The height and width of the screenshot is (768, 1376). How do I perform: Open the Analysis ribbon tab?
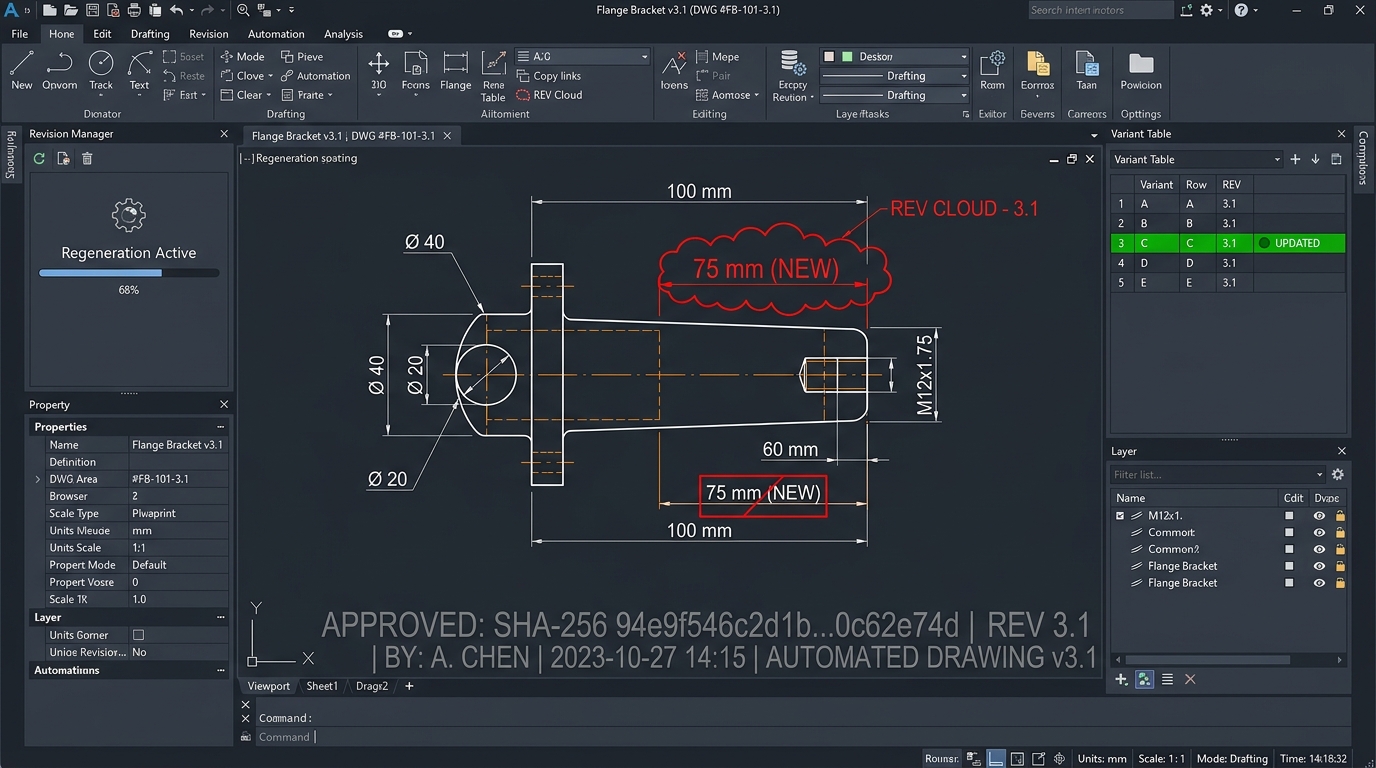343,34
